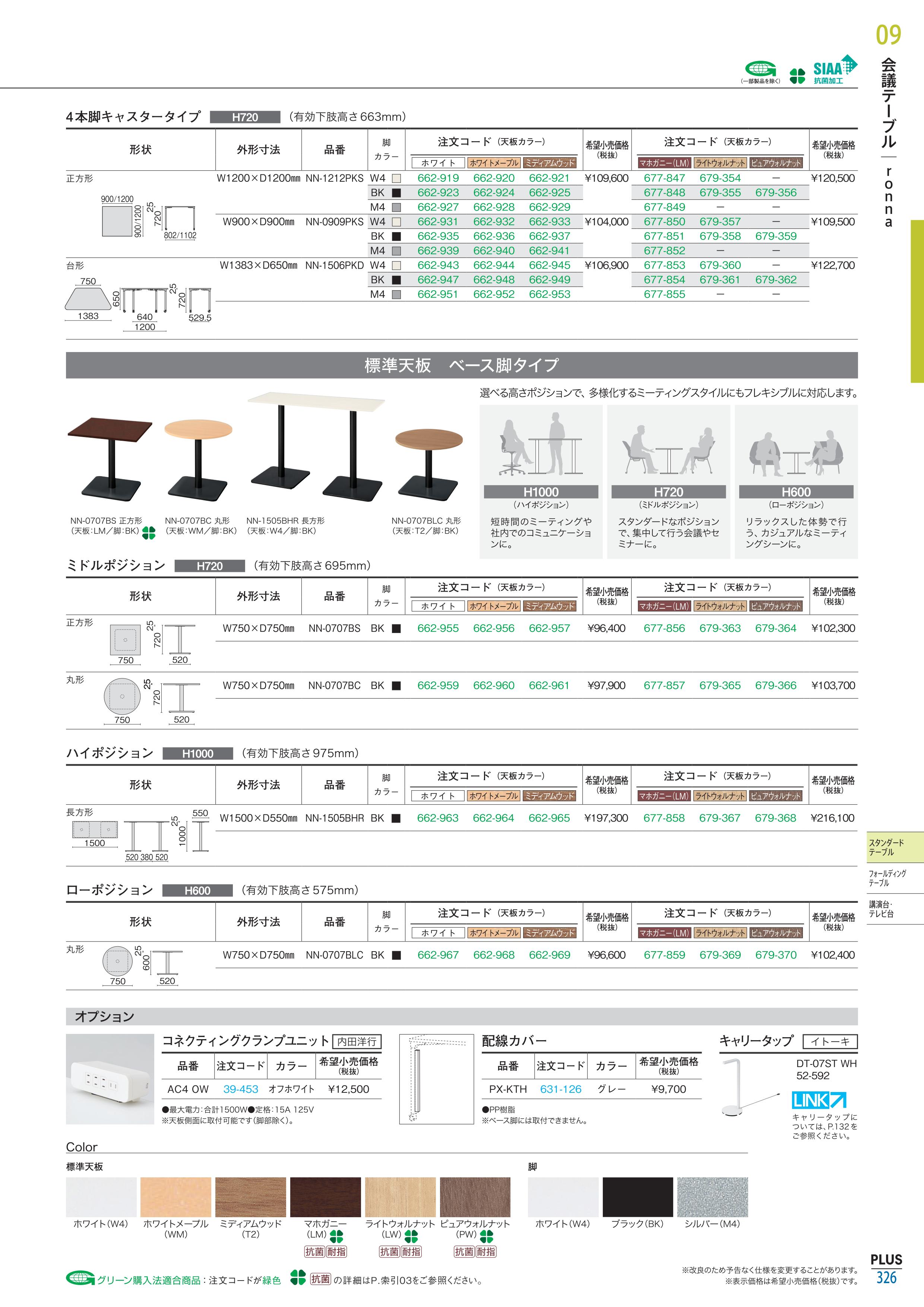The height and width of the screenshot is (1307, 924).
Task: Click order code 679-366
Action: pos(776,686)
